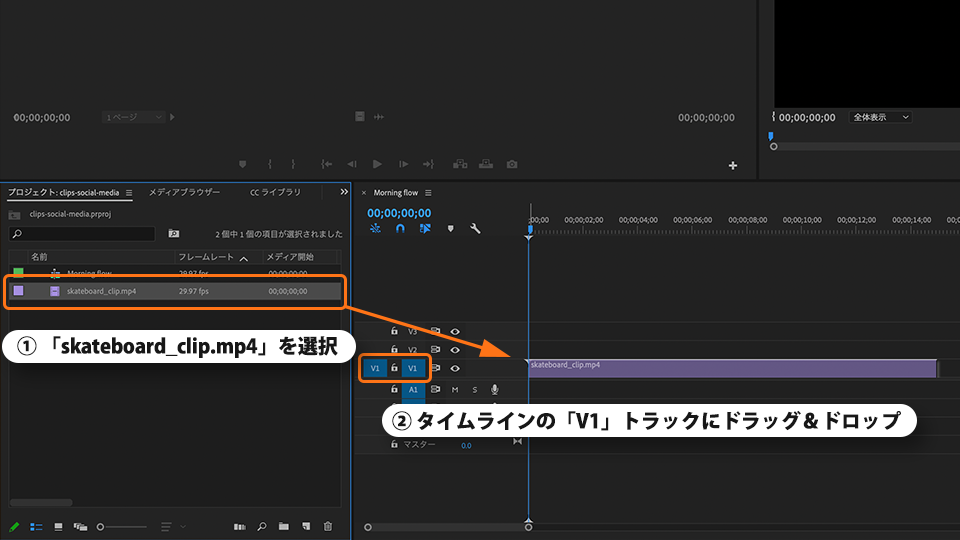The width and height of the screenshot is (960, 540).
Task: Select skateboard_clip.mp4 in project list
Action: [175, 291]
